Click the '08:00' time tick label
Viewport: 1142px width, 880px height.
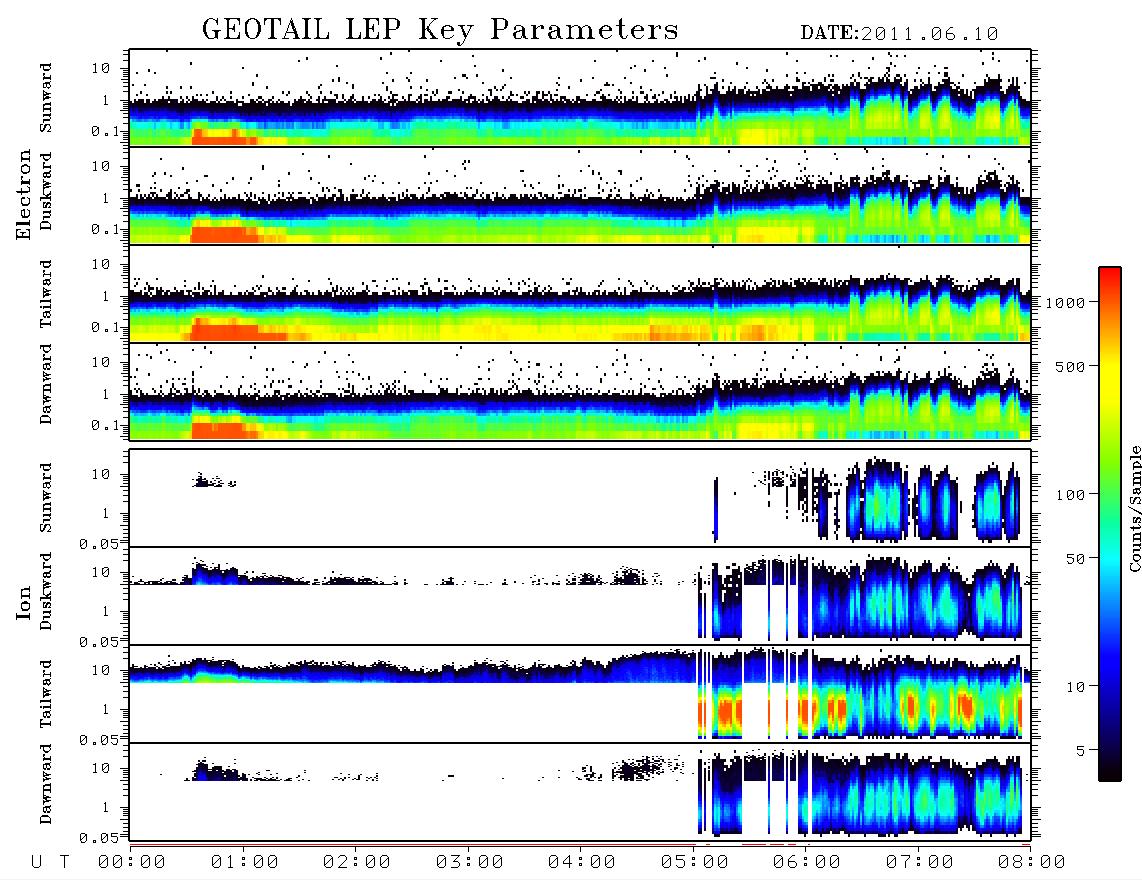[x=1031, y=863]
